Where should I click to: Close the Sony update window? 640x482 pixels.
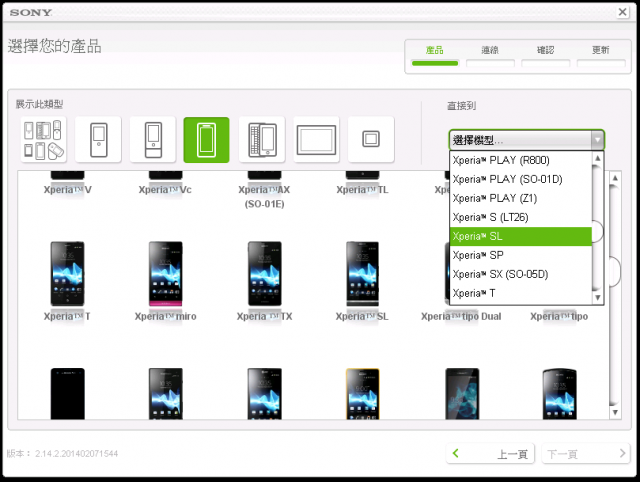pyautogui.click(x=622, y=12)
